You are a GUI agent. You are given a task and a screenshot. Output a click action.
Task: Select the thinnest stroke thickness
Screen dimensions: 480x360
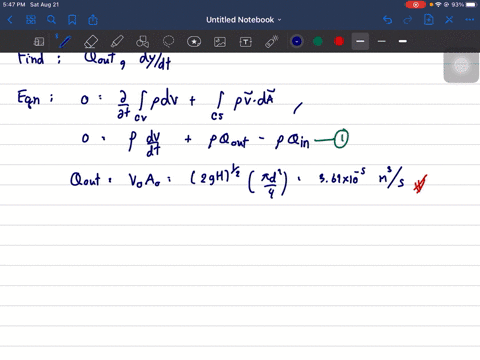(x=382, y=41)
